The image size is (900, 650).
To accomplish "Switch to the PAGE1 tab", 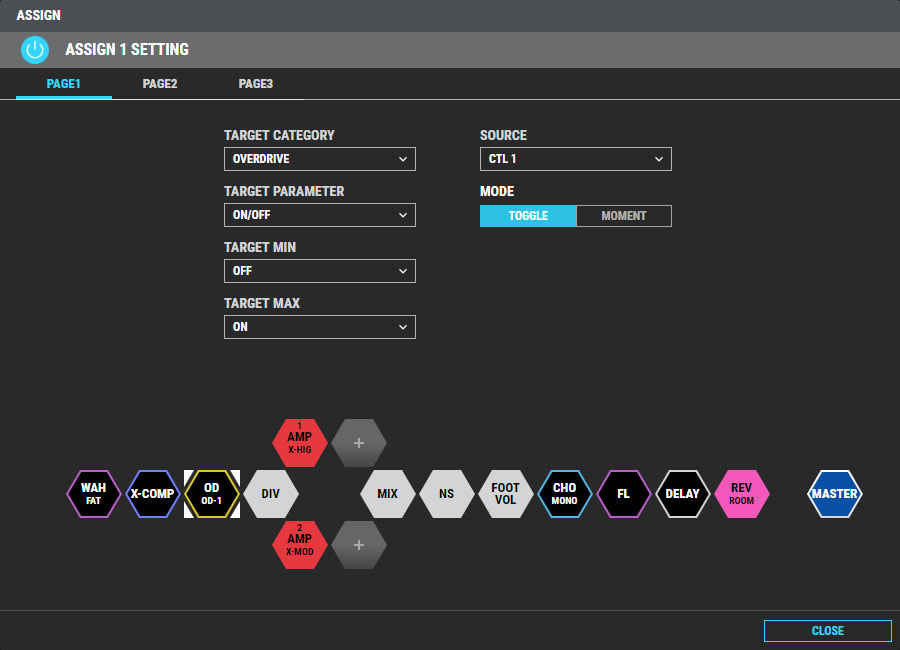I will click(64, 84).
